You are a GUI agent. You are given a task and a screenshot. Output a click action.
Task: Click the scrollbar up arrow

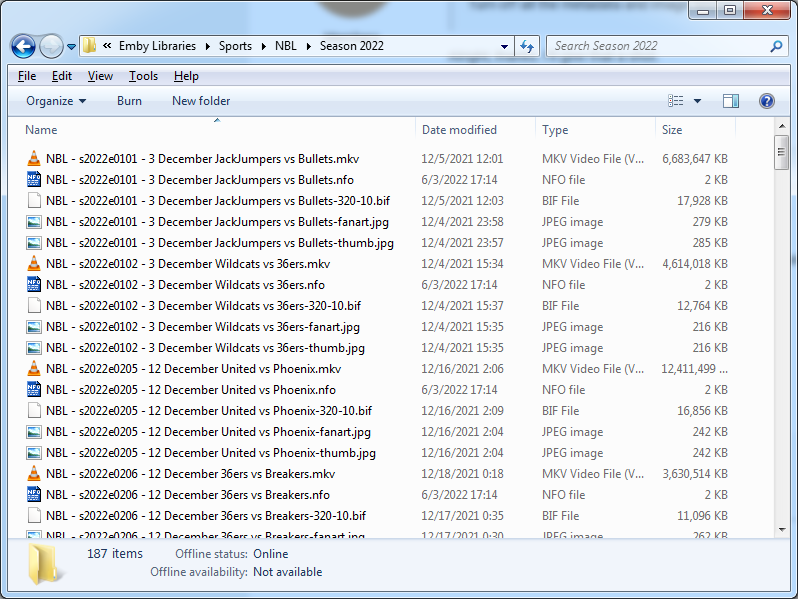[782, 126]
